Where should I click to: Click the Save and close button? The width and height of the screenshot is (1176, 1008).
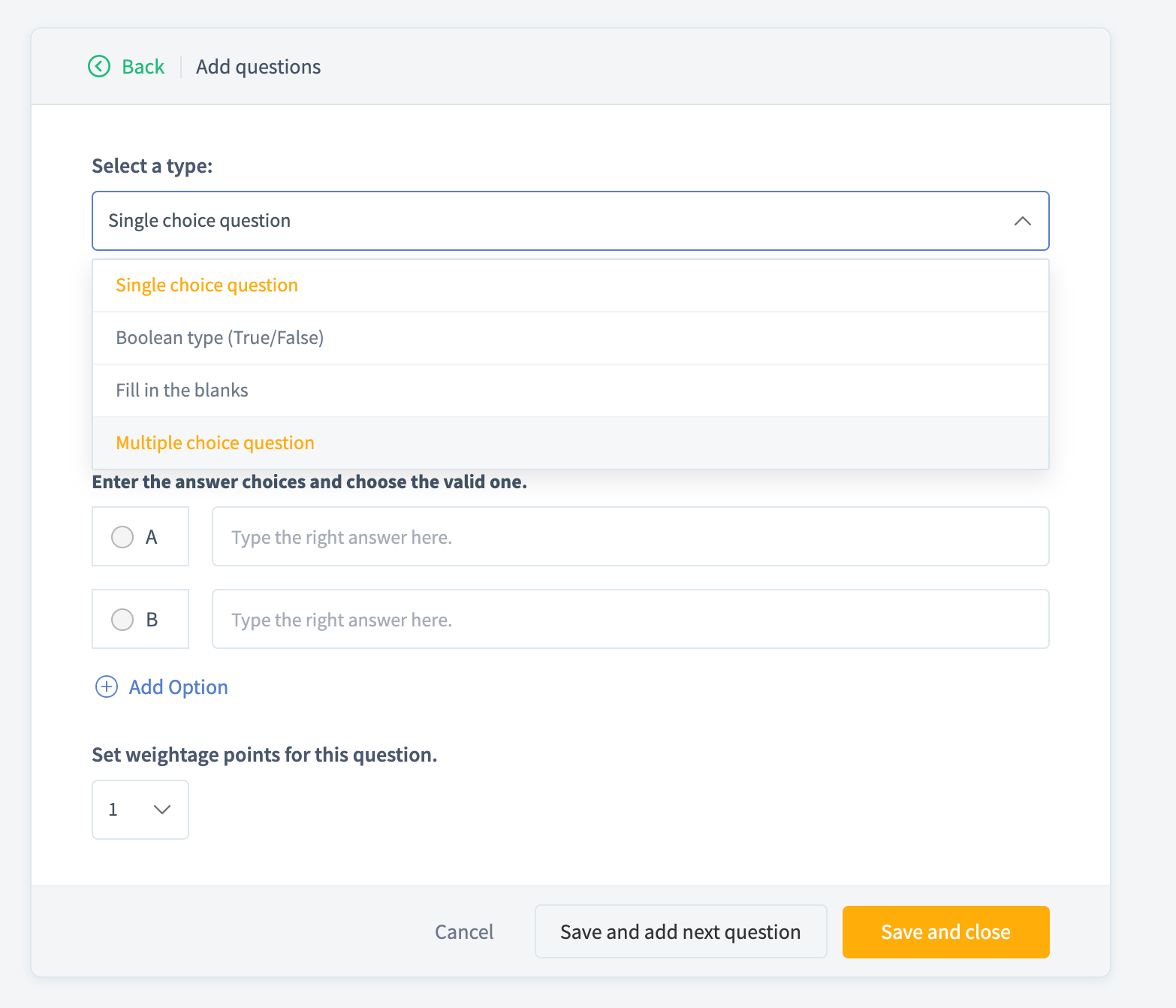click(945, 932)
